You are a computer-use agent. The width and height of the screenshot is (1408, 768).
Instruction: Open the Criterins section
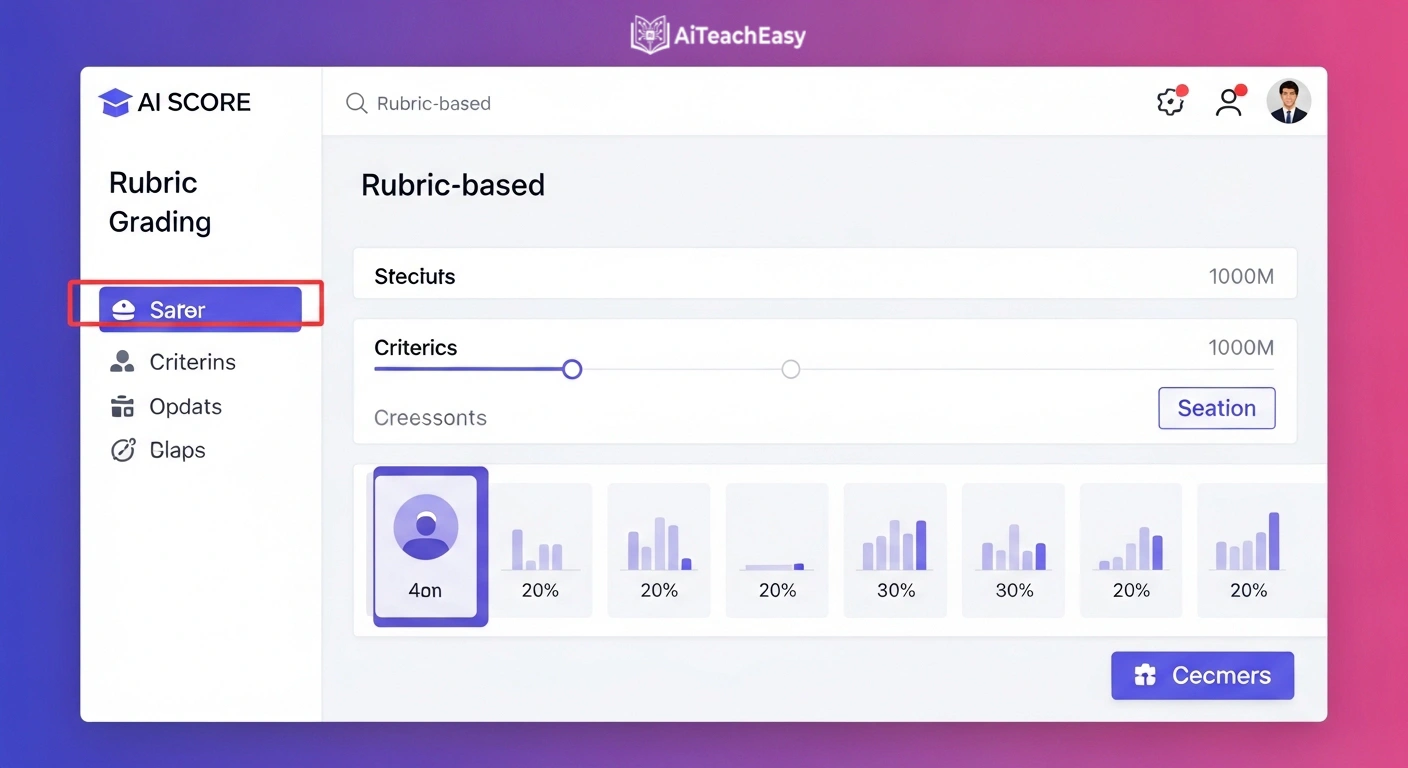click(192, 361)
